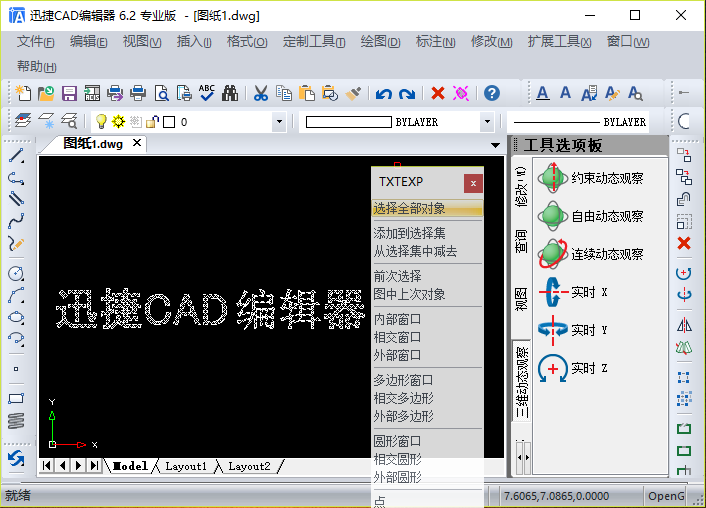Open the BYLAYER linetype box
The width and height of the screenshot is (706, 508).
[x=578, y=122]
